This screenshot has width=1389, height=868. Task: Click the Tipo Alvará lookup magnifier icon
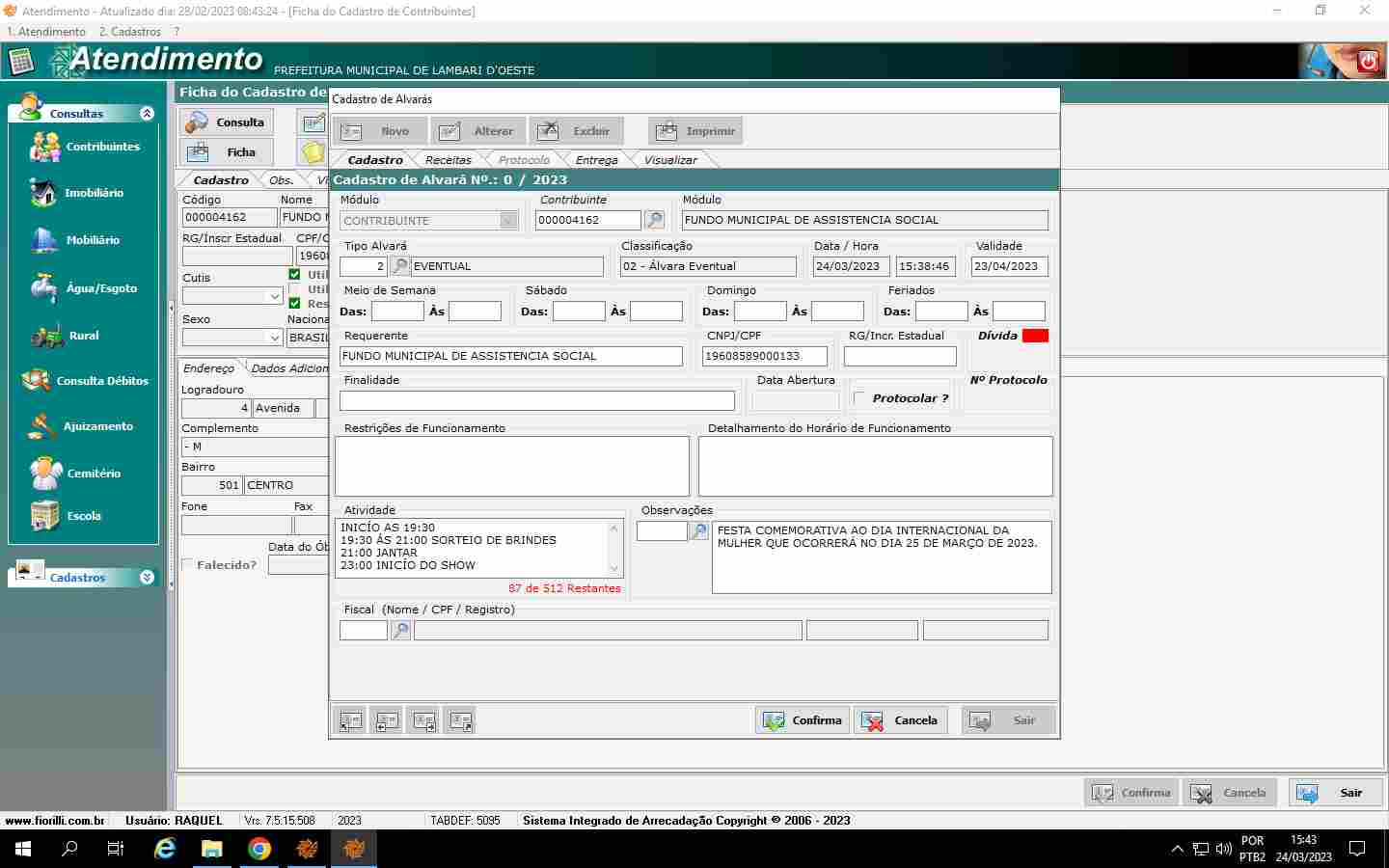(x=399, y=266)
